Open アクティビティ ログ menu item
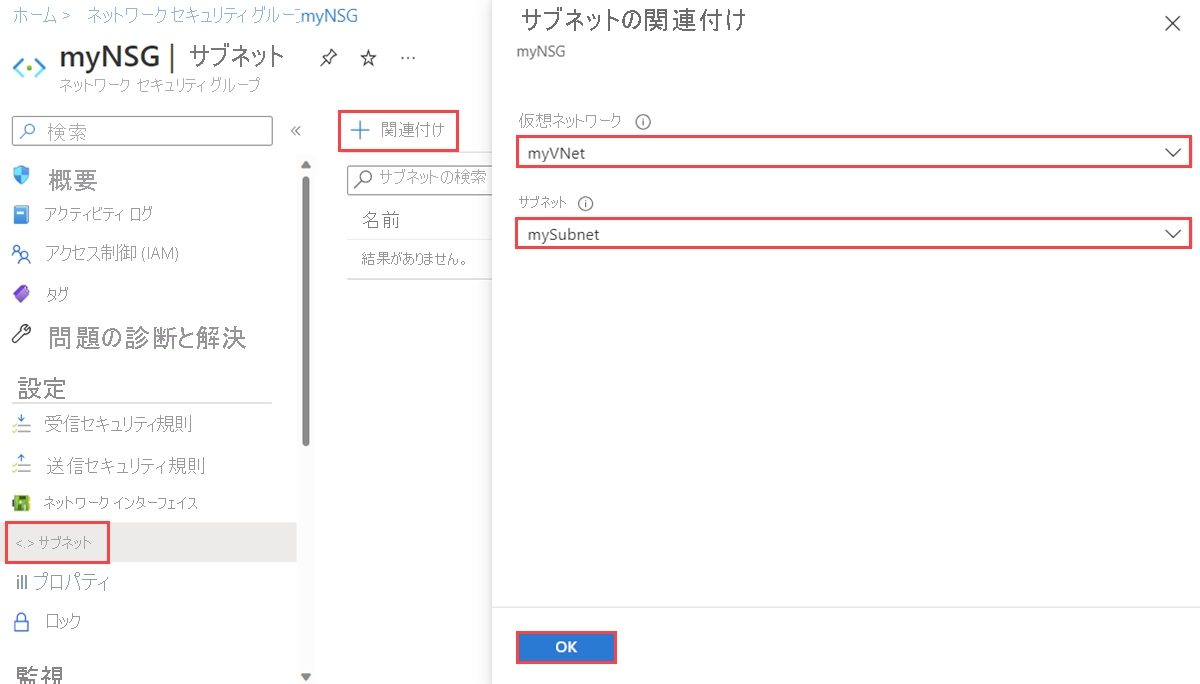Viewport: 1200px width, 684px height. pos(98,214)
